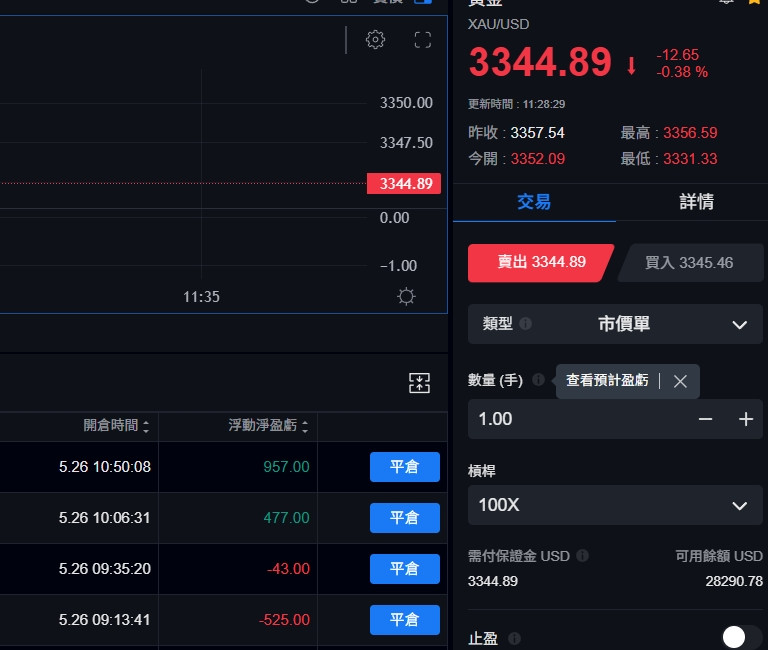Click info icon beside 需付保證金 USD
This screenshot has width=768, height=650.
(583, 556)
